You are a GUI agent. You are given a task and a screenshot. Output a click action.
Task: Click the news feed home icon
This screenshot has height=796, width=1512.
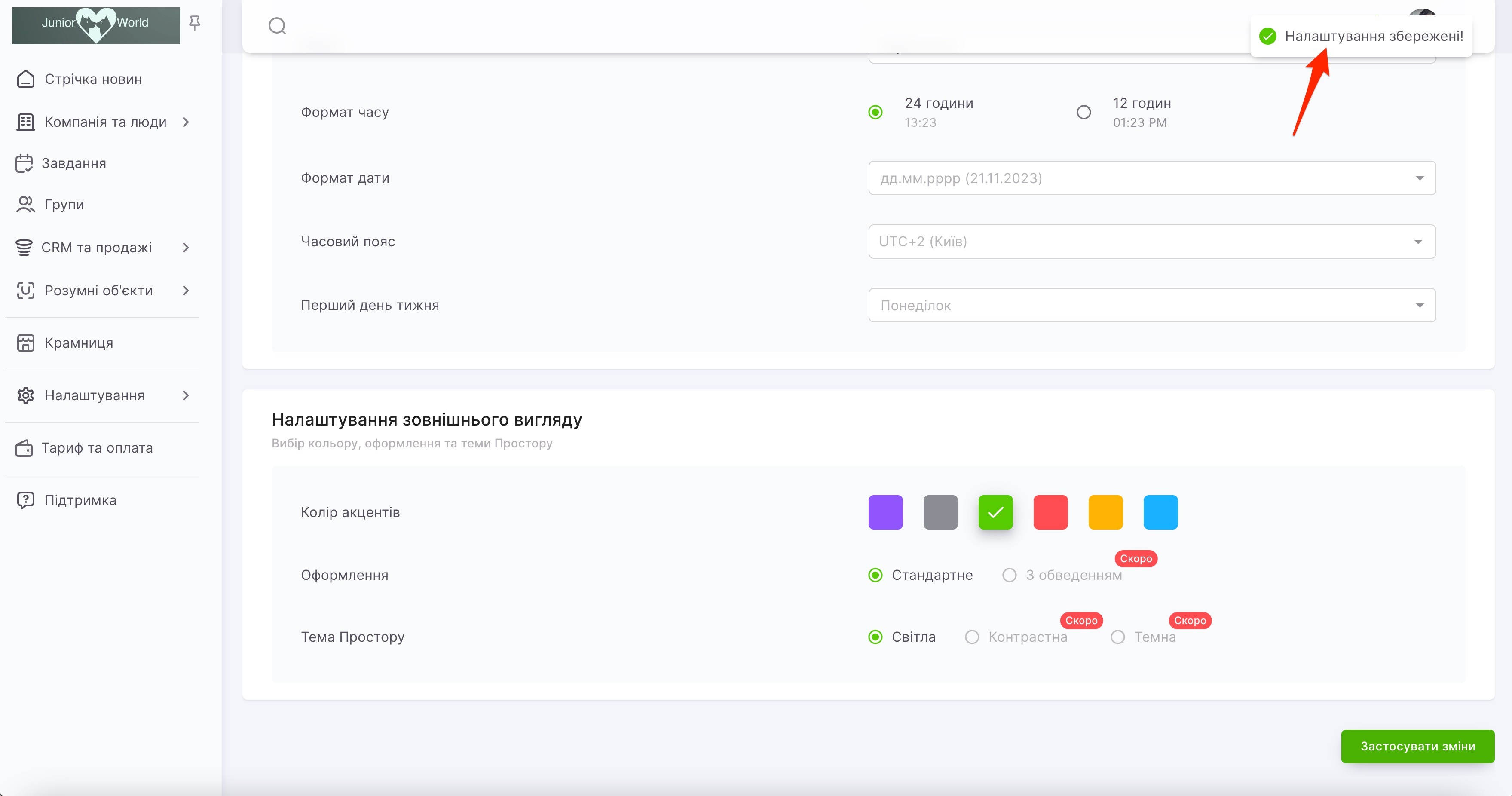[x=25, y=79]
